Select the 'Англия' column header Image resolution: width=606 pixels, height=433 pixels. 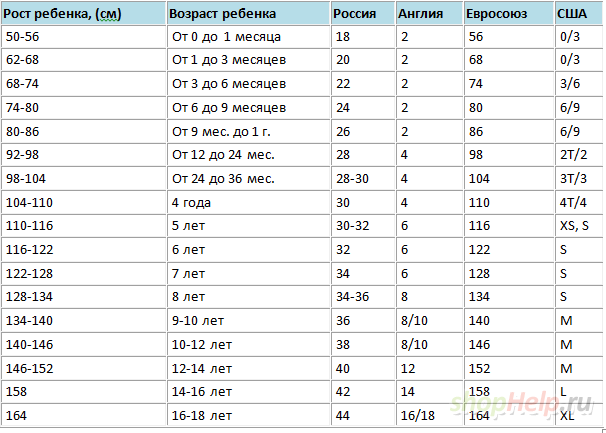tap(429, 14)
